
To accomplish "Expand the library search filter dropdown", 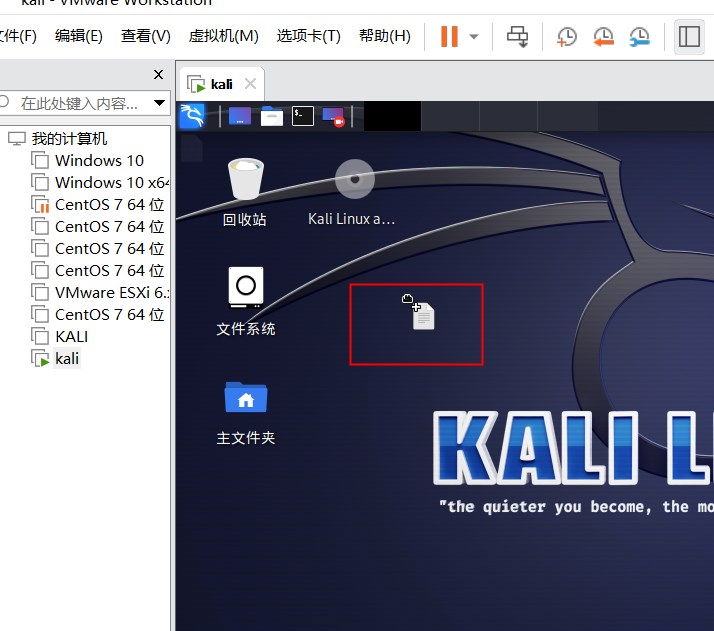I will coord(159,103).
